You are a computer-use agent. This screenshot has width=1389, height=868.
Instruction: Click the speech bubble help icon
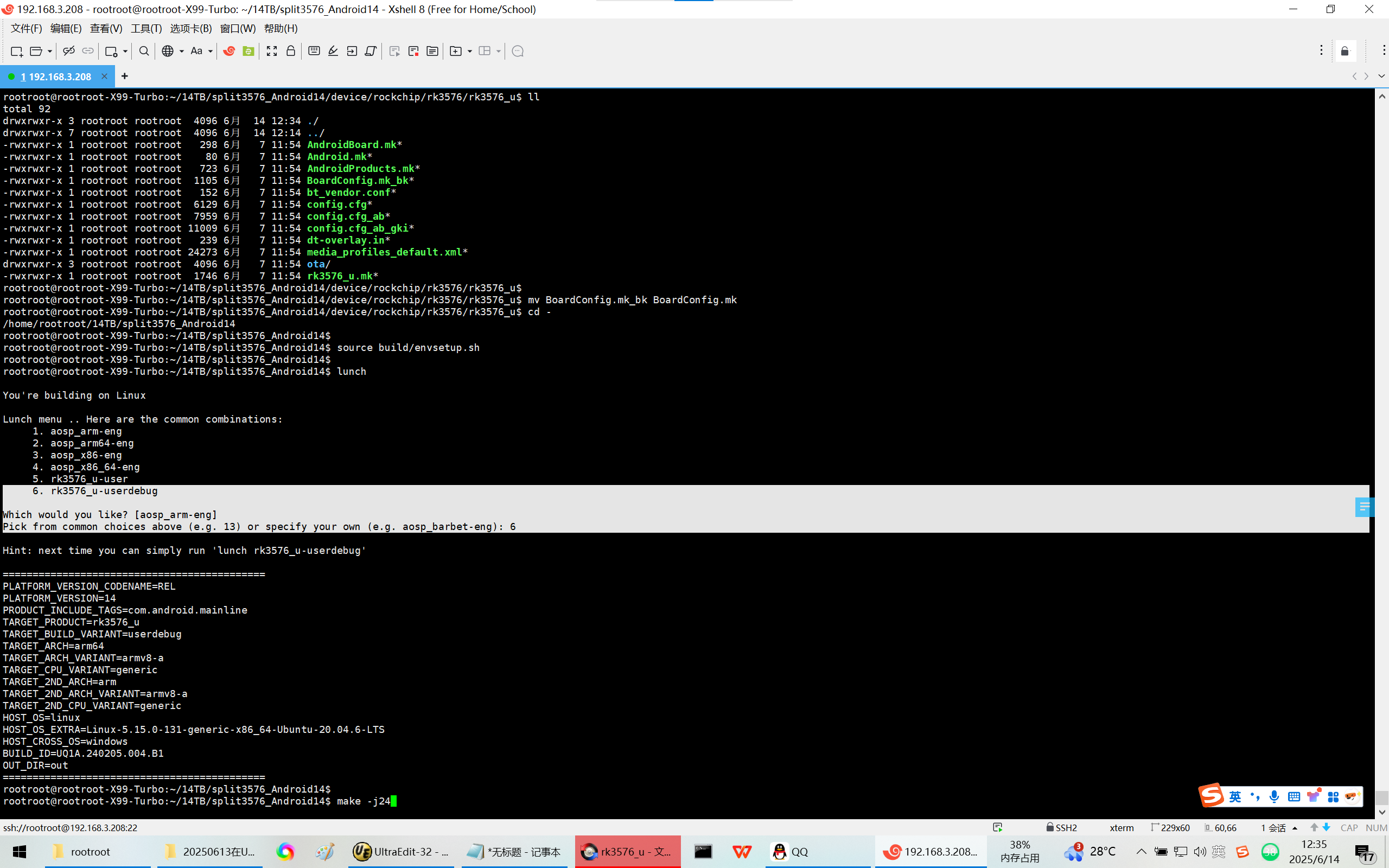click(x=517, y=51)
